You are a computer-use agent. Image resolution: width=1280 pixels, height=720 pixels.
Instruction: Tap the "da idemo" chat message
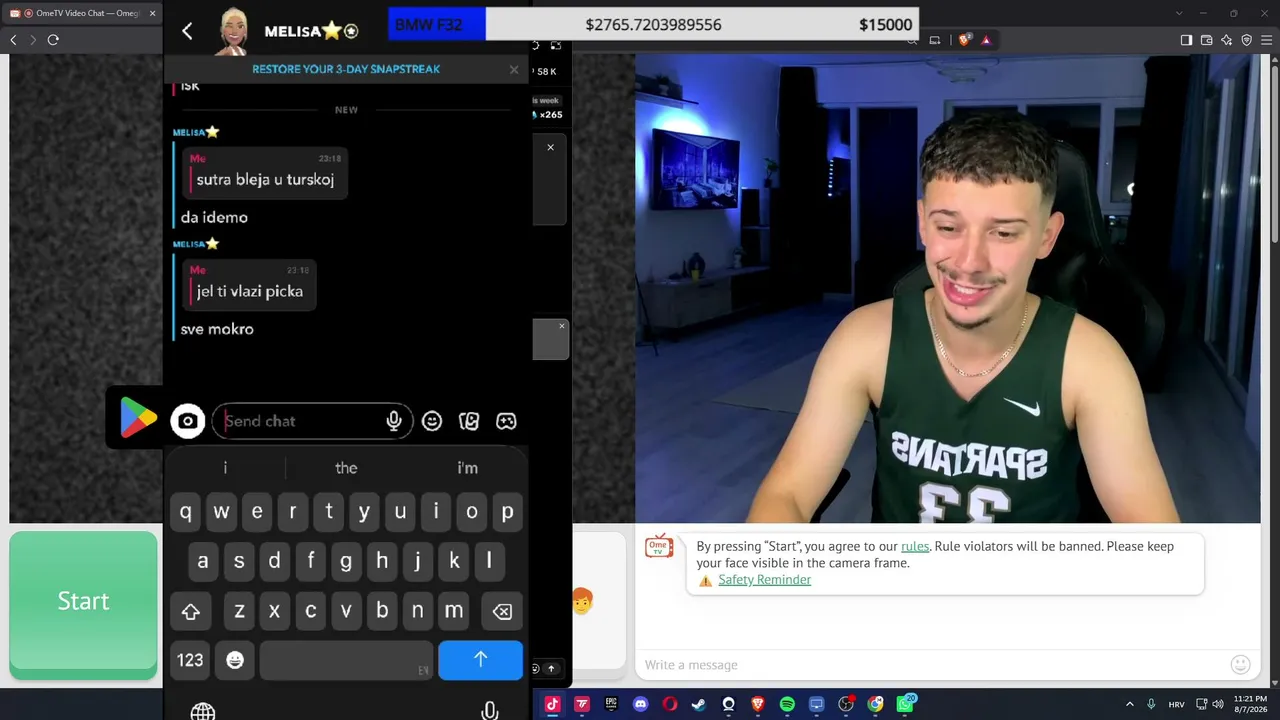click(214, 217)
